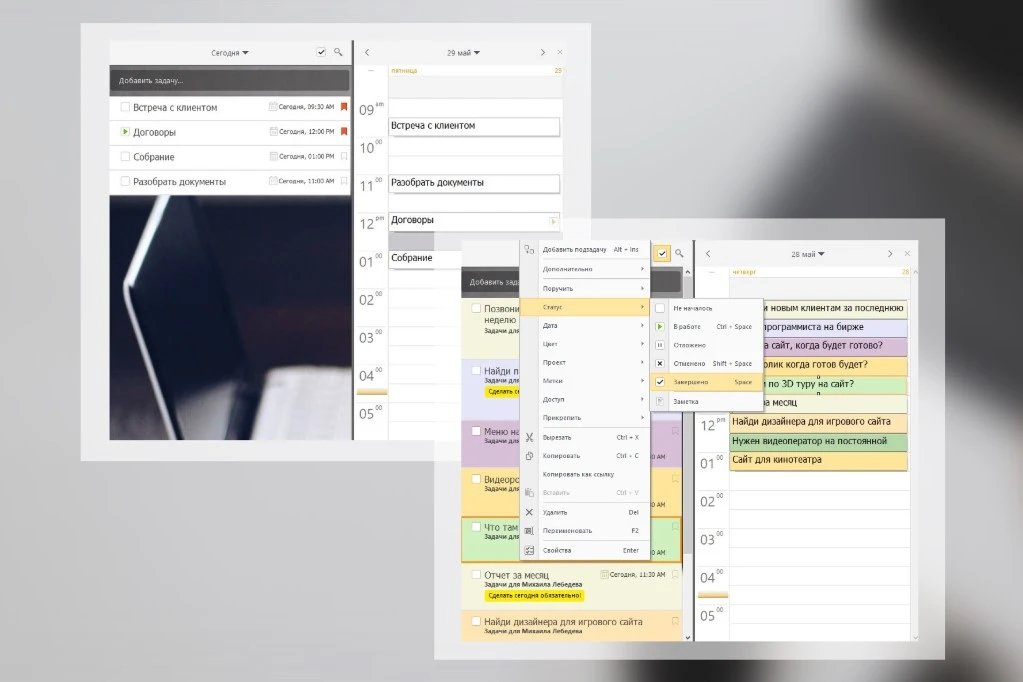Open the 29 май date dropdown
1023x682 pixels.
[464, 52]
